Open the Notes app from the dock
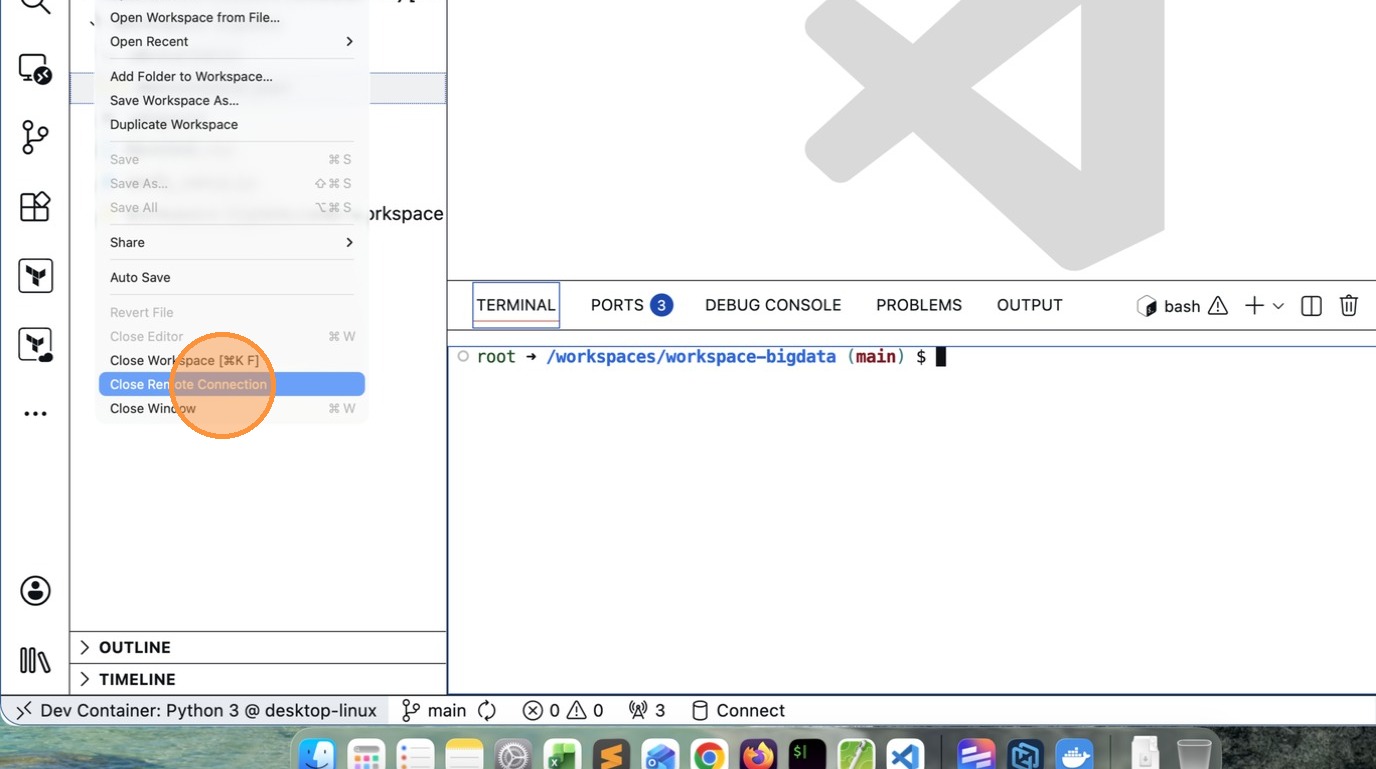Image resolution: width=1376 pixels, height=769 pixels. [x=464, y=755]
